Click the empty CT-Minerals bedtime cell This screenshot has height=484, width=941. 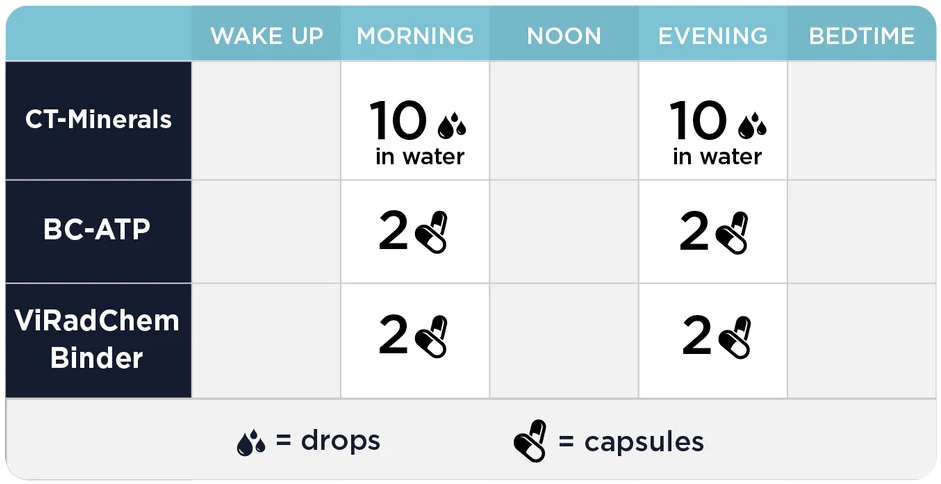click(x=862, y=120)
